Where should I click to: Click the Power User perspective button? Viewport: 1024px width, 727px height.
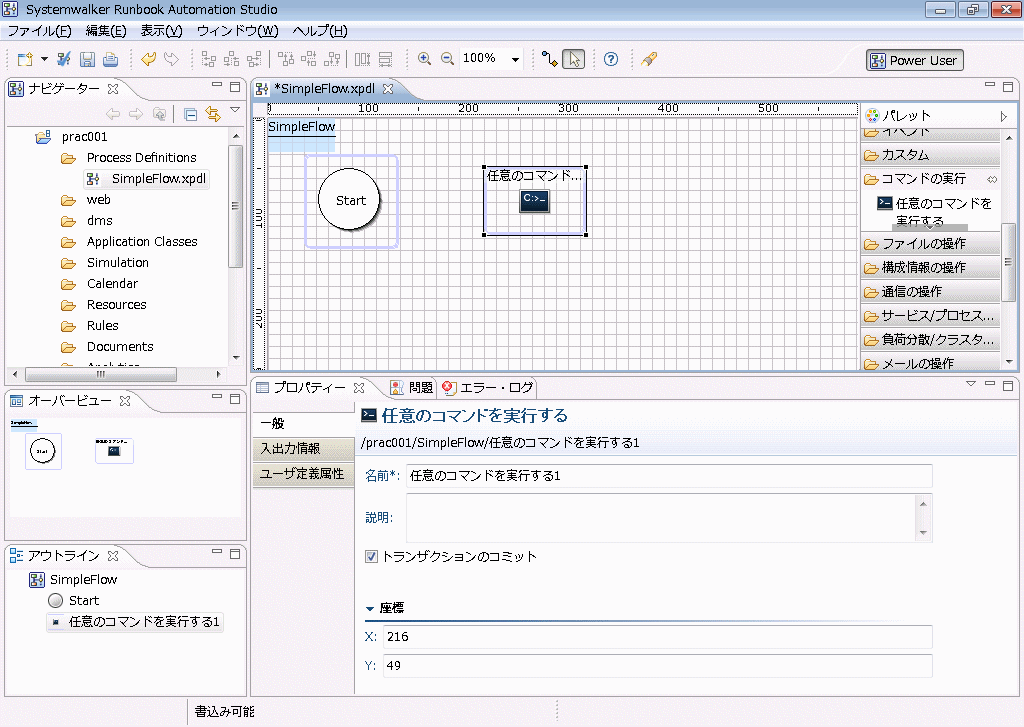(x=915, y=61)
